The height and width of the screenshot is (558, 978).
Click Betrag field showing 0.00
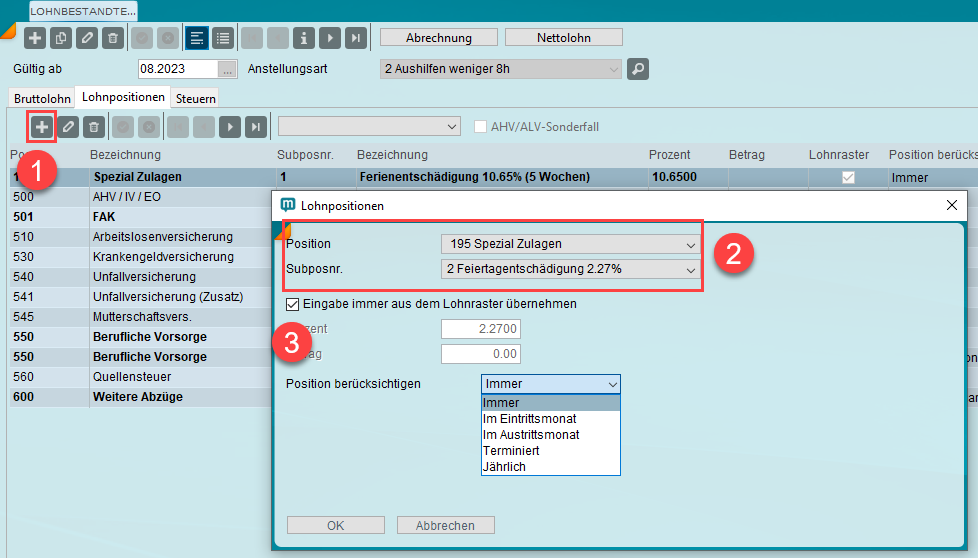coord(481,354)
